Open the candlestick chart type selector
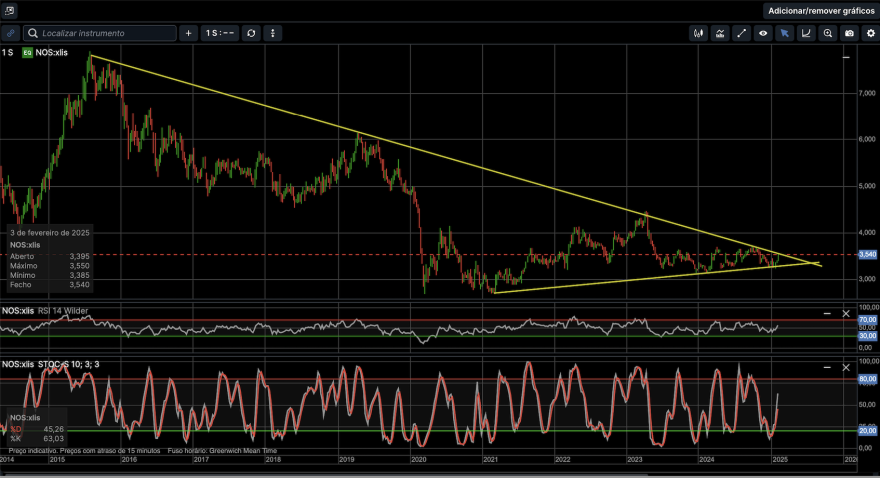The height and width of the screenshot is (478, 880). pyautogui.click(x=698, y=33)
